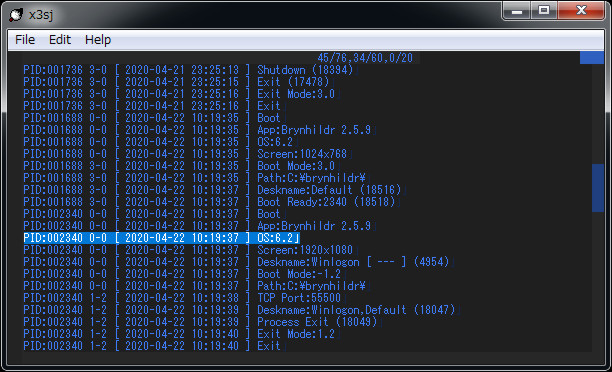
Task: Click the highlighted 'OS:6.2' row
Action: coord(161,238)
